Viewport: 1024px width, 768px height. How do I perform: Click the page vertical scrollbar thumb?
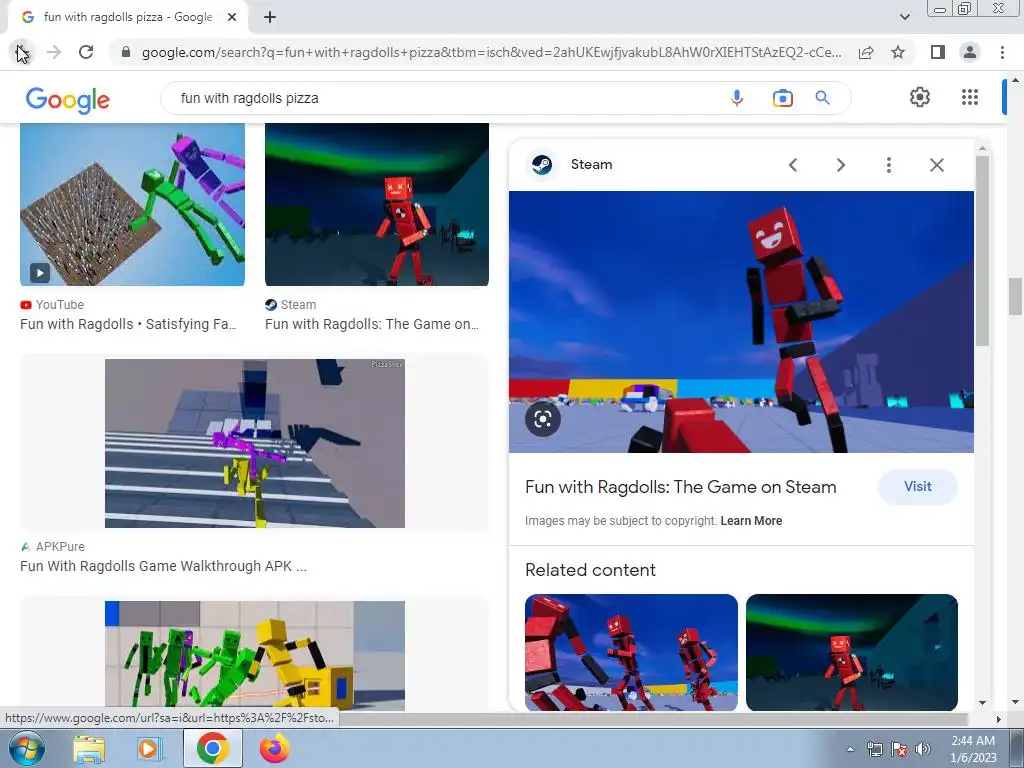(x=1015, y=296)
